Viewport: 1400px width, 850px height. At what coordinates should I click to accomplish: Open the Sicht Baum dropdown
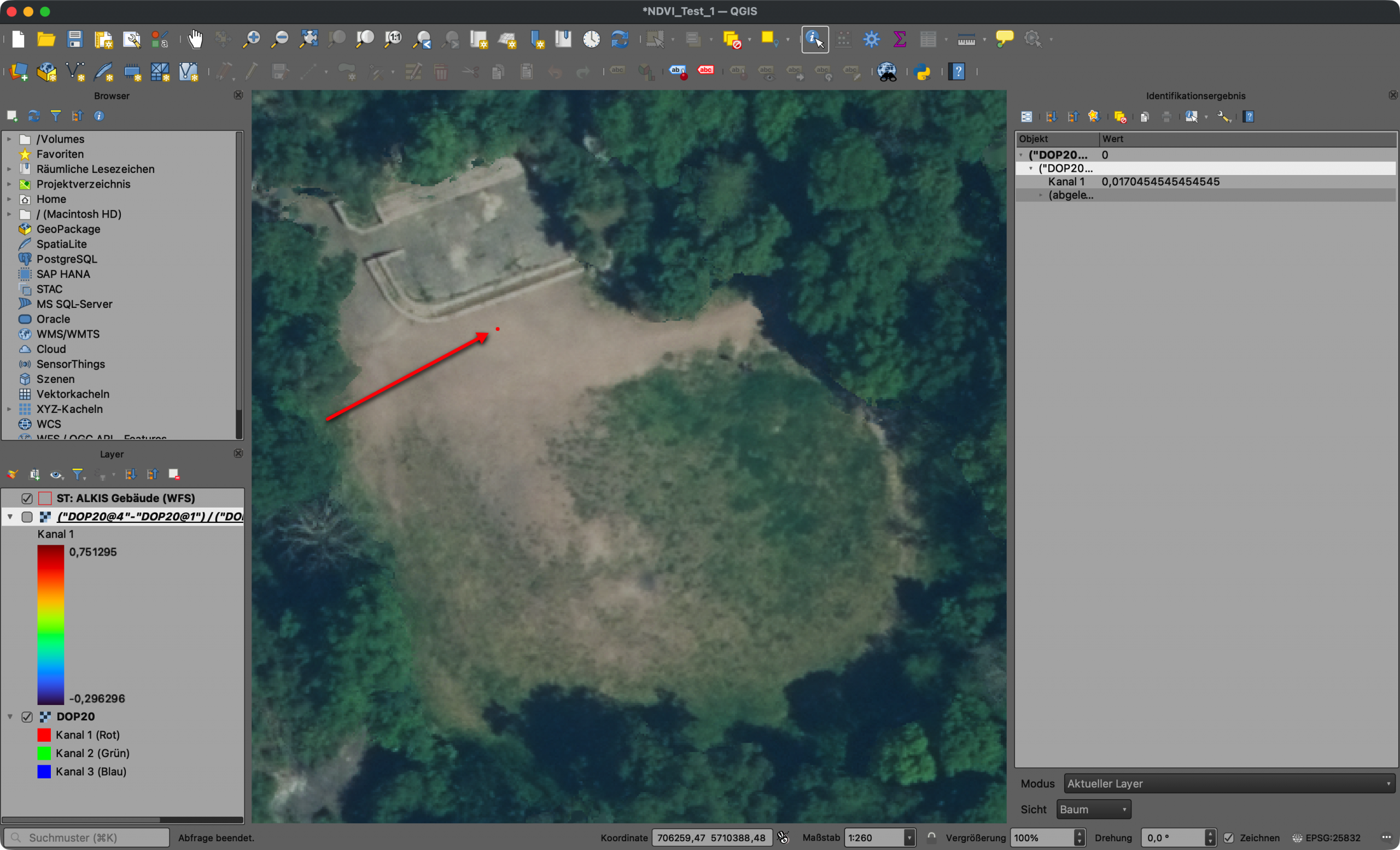(x=1093, y=809)
